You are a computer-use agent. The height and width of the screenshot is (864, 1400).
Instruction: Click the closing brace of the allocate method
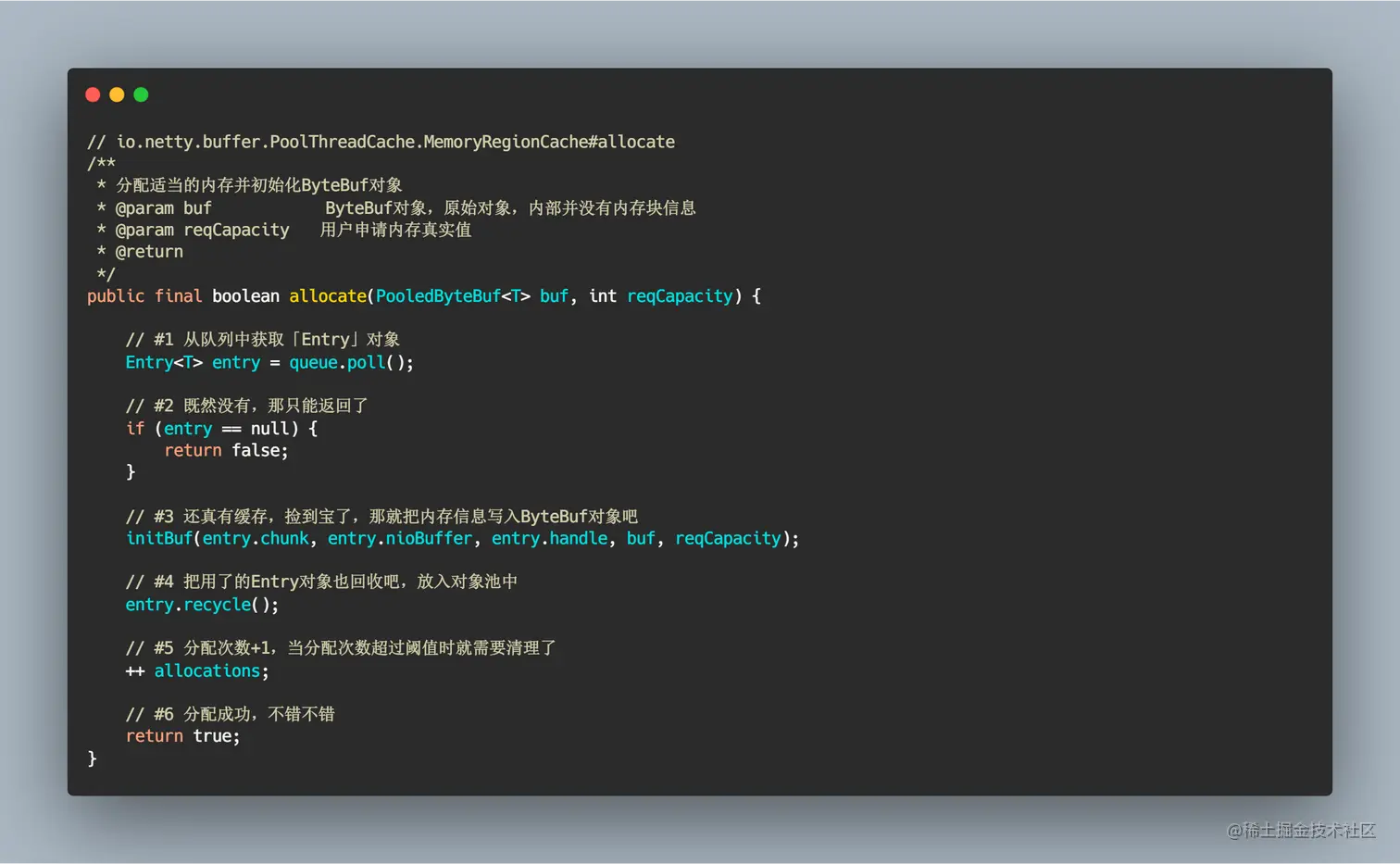click(x=91, y=758)
